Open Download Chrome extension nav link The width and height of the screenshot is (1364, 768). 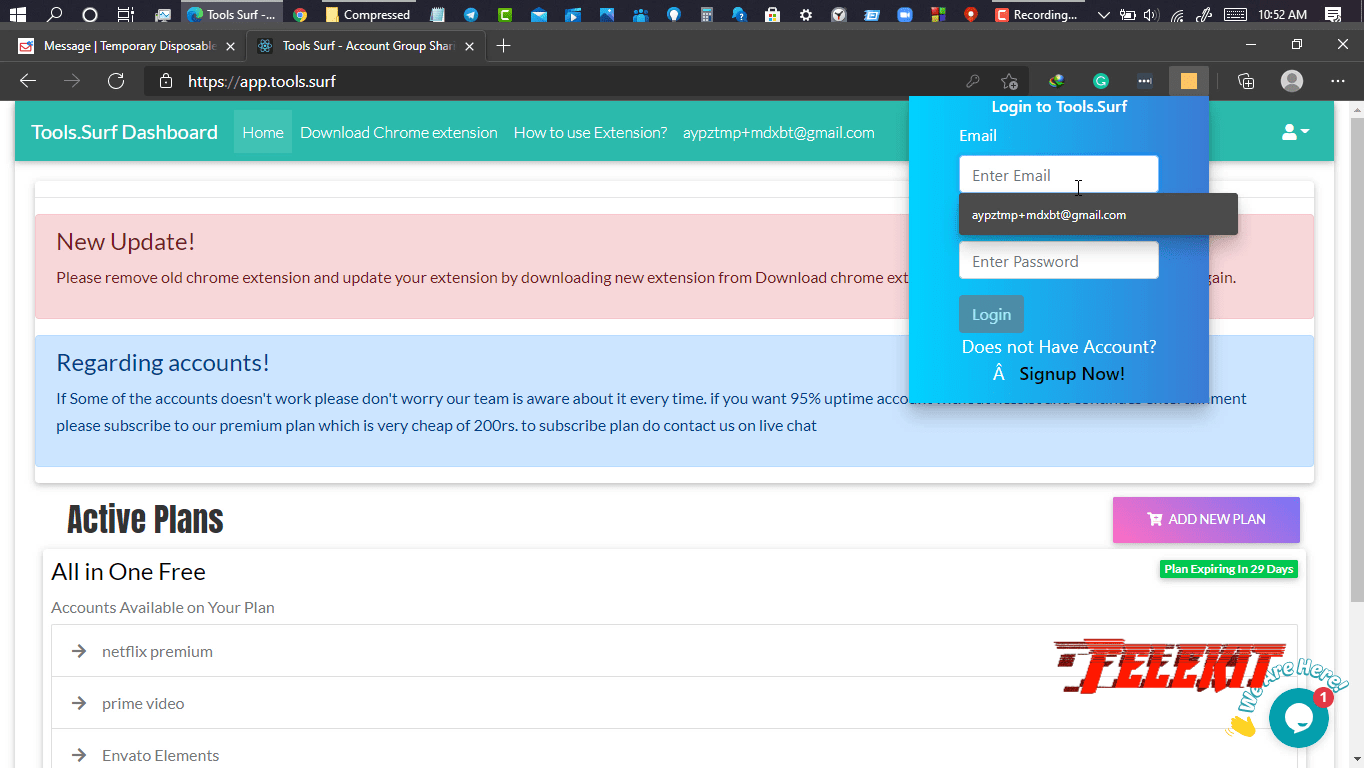point(399,132)
